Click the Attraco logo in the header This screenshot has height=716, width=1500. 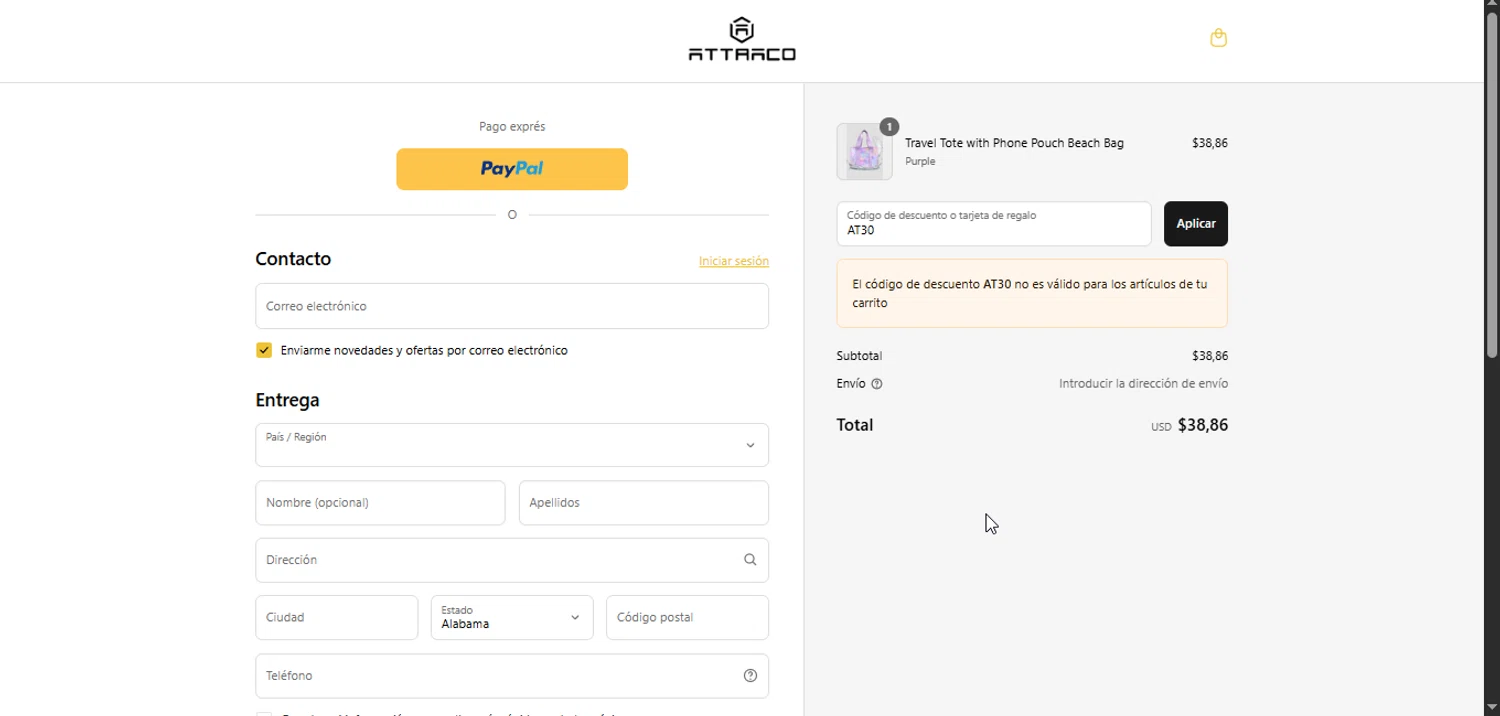tap(742, 39)
